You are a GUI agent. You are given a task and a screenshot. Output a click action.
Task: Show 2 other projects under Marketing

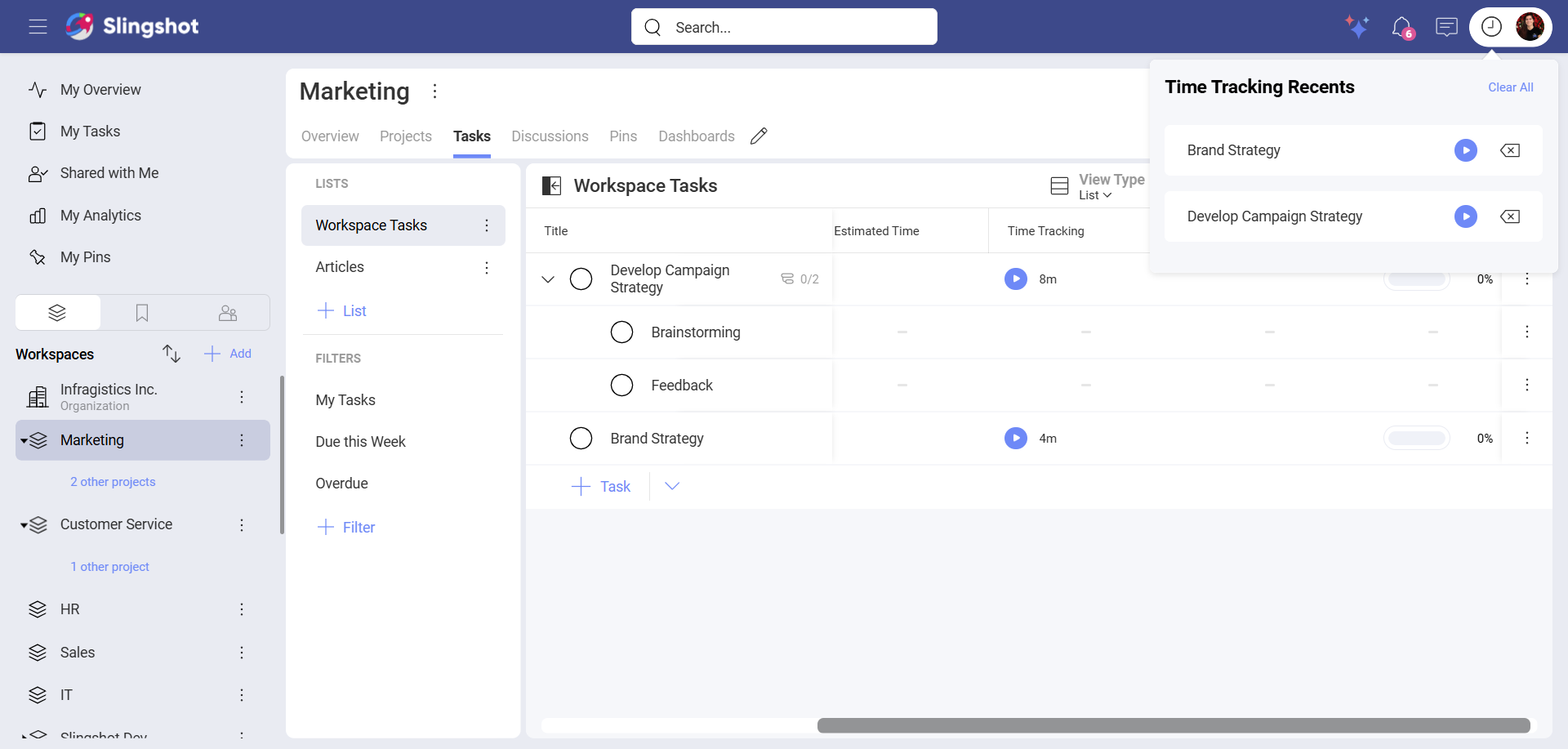[113, 482]
